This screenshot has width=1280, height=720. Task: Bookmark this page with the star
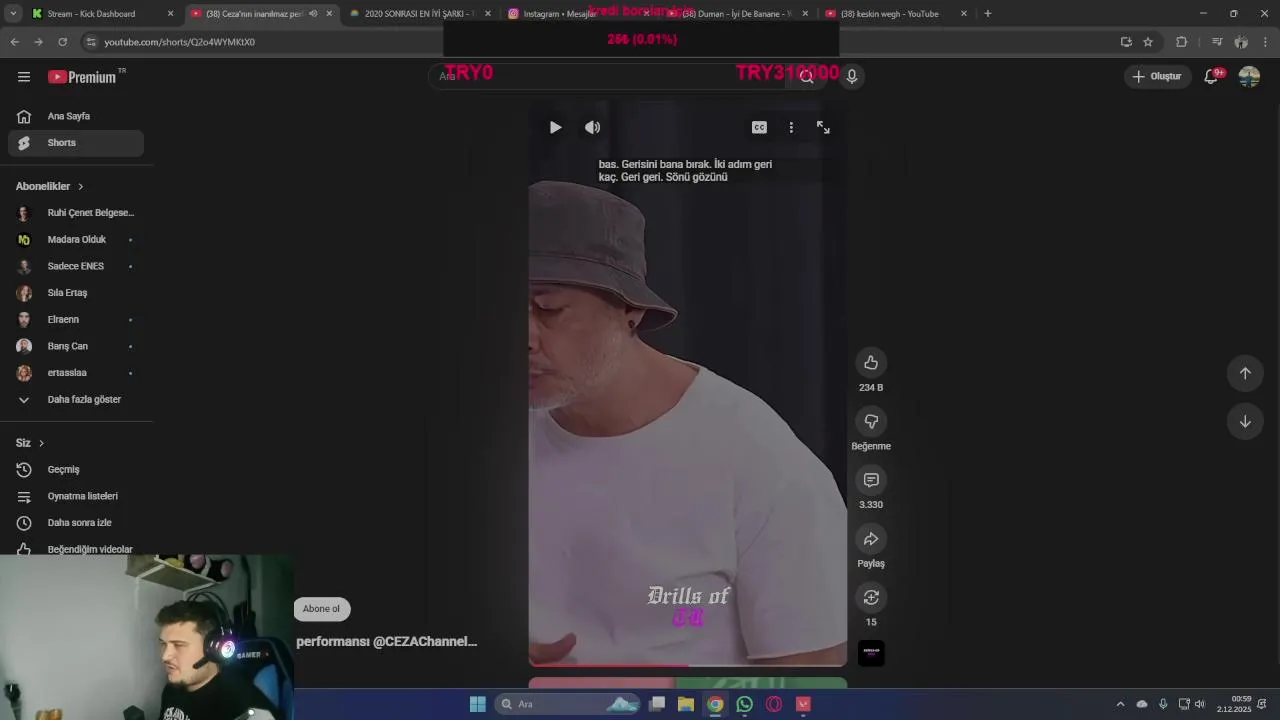1148,42
